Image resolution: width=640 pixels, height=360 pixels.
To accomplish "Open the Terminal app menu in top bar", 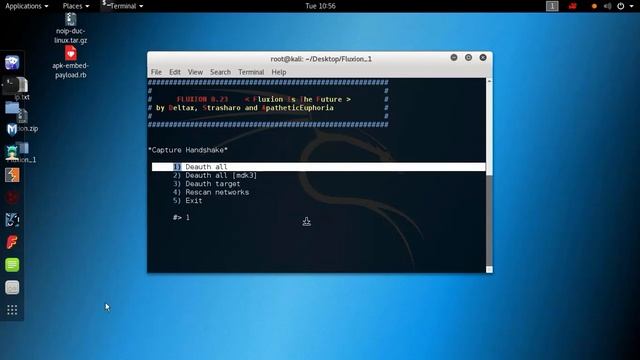I will pos(123,6).
